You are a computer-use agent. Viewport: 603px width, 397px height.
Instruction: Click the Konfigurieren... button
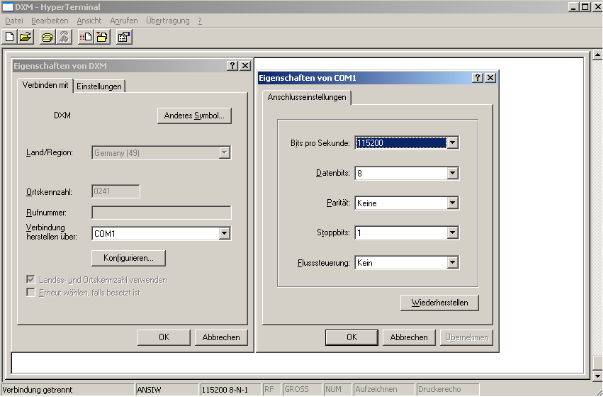(x=128, y=258)
